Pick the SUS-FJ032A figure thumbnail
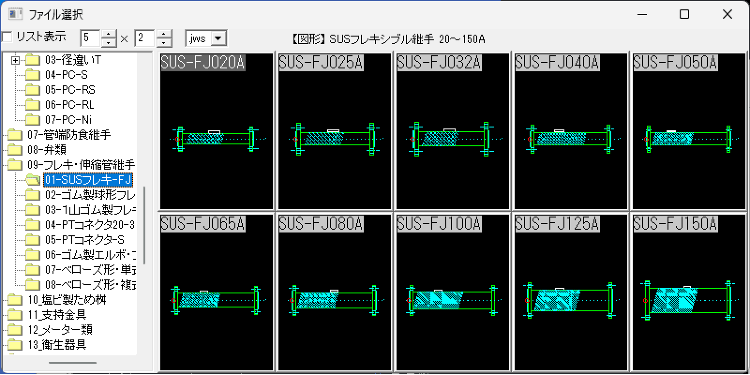This screenshot has width=750, height=375. click(453, 131)
